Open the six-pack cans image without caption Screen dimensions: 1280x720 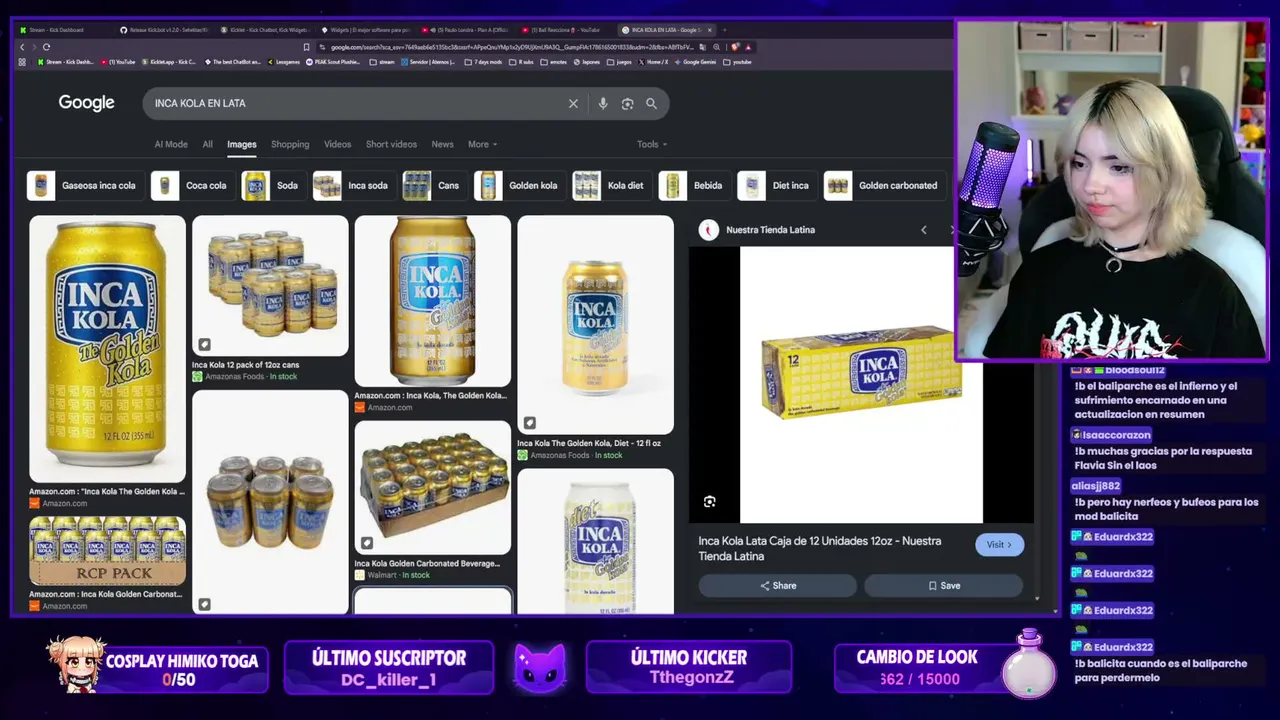click(270, 501)
